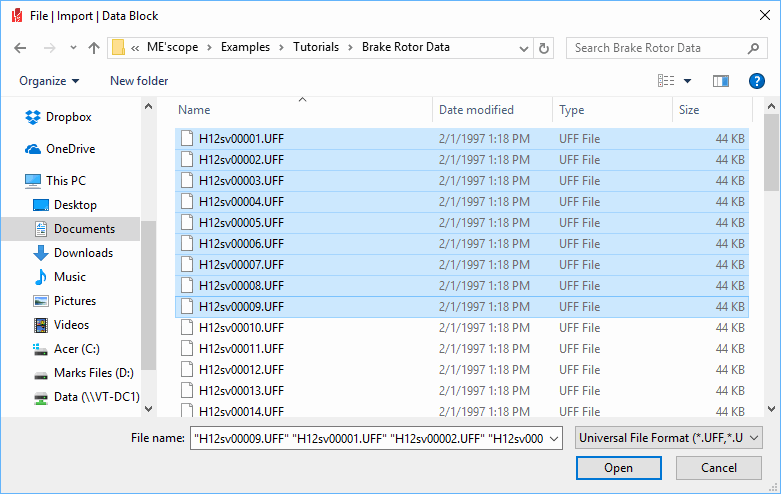Select file H12sv00007.UFF
The image size is (781, 494).
click(x=462, y=264)
